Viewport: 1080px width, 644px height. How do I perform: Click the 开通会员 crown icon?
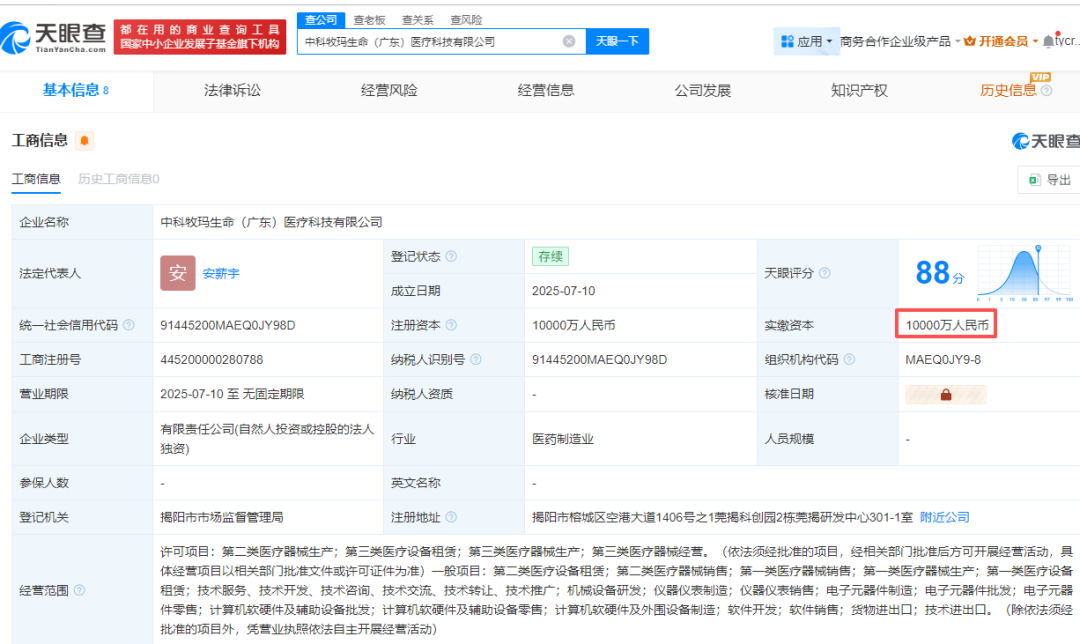[970, 40]
